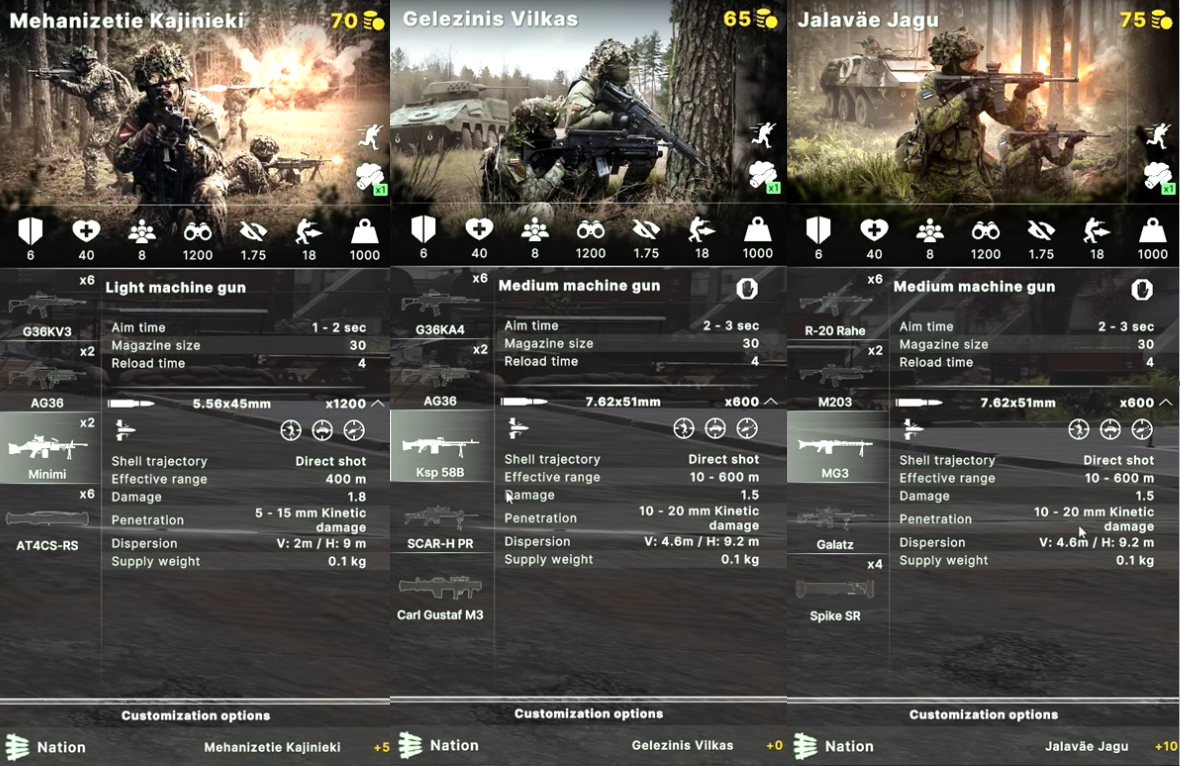The image size is (1180, 766).
Task: Click the 75 cost coins on Jalaväe Jagu
Action: pyautogui.click(x=1146, y=20)
